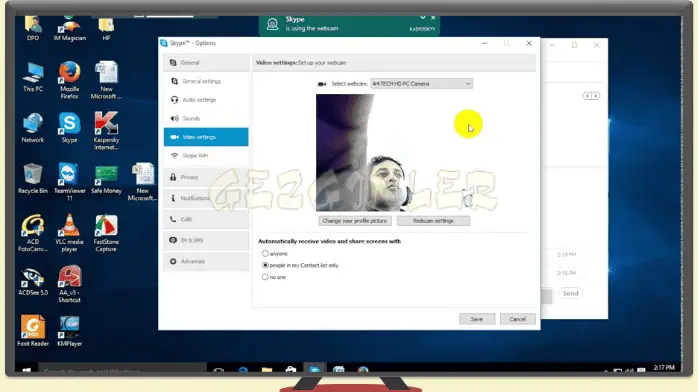Click the VLC media player desktop icon

coord(69,233)
